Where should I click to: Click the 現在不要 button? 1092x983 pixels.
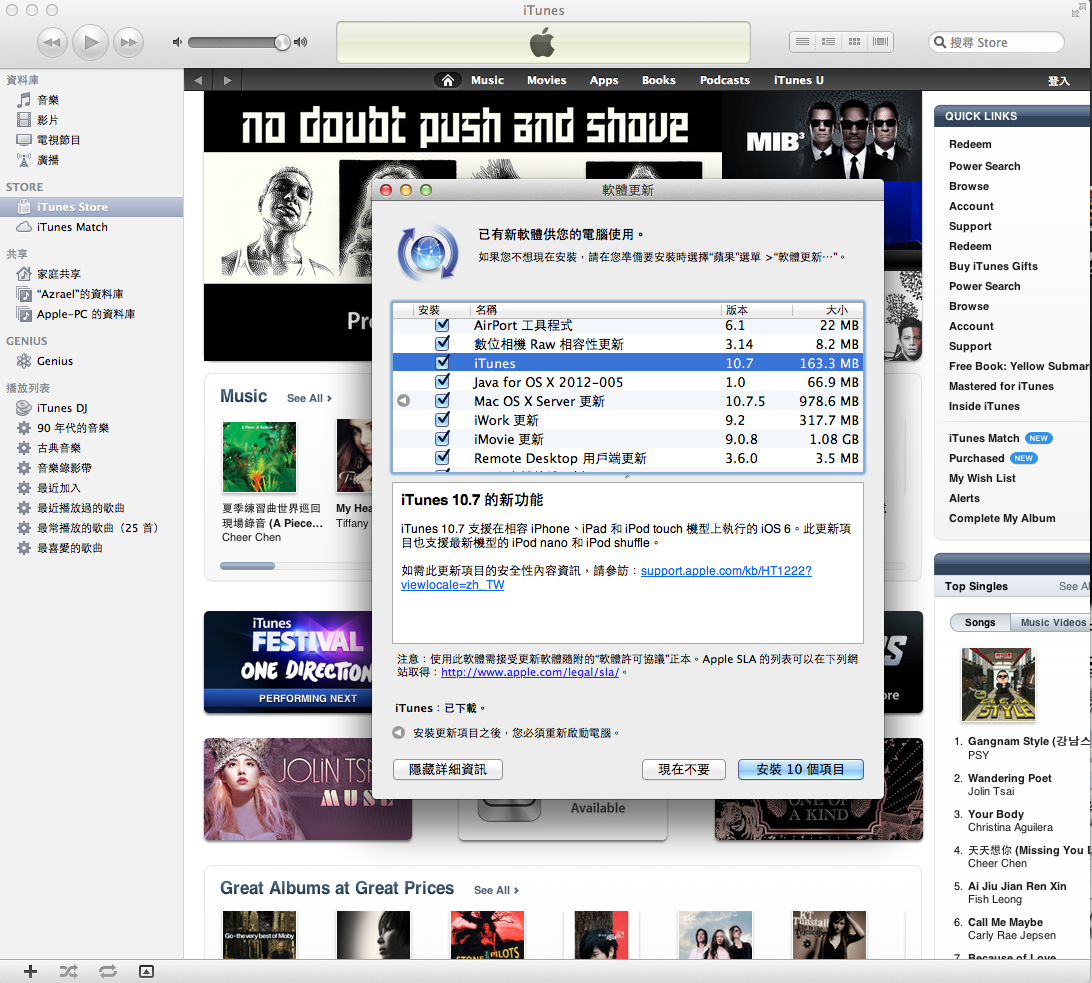pyautogui.click(x=684, y=769)
